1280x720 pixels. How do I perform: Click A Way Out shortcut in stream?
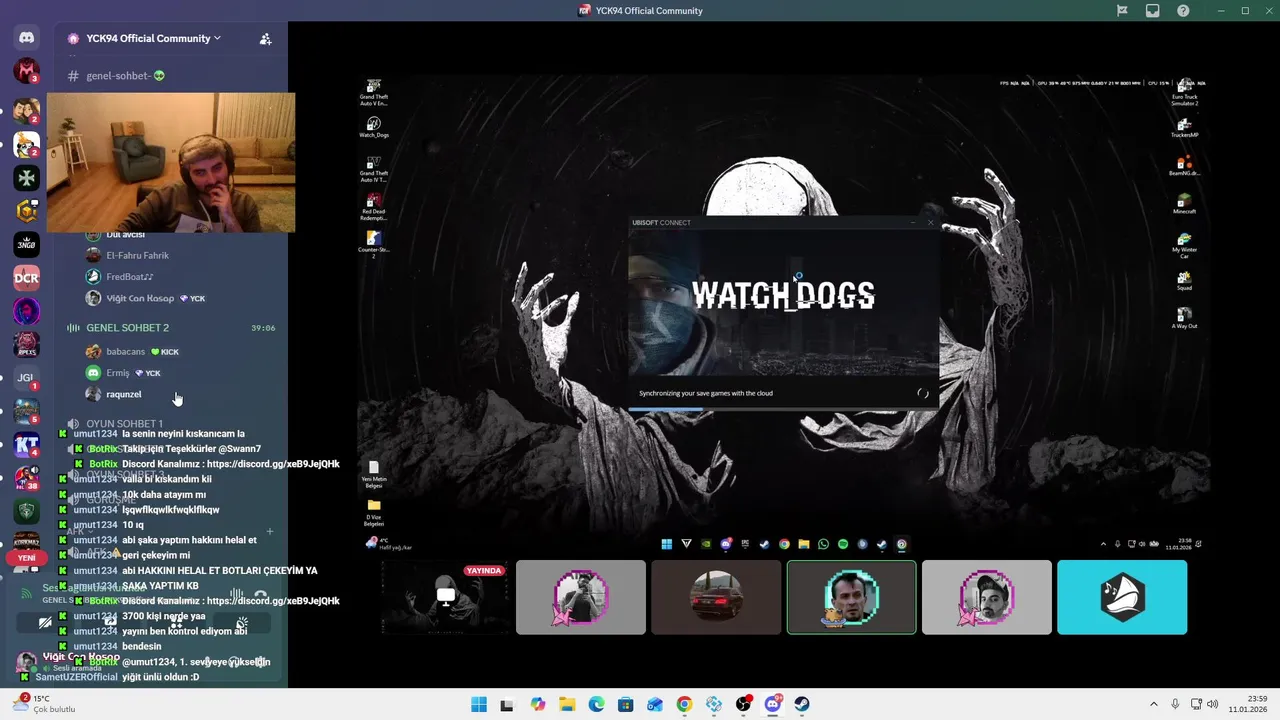tap(1185, 319)
